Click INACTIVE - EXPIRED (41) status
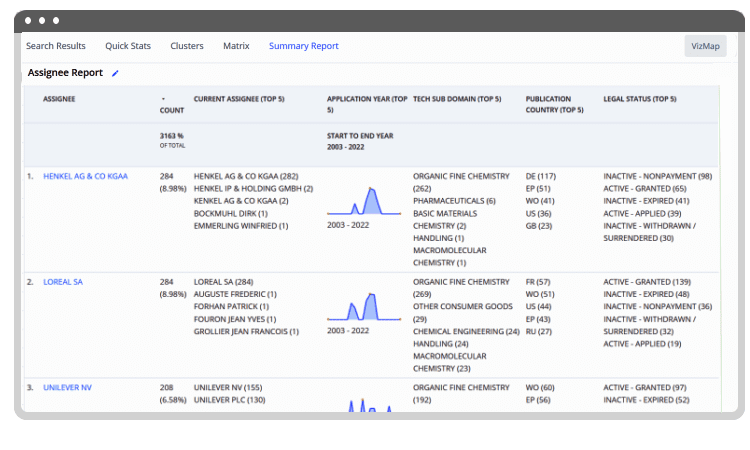750x450 pixels. coord(646,201)
